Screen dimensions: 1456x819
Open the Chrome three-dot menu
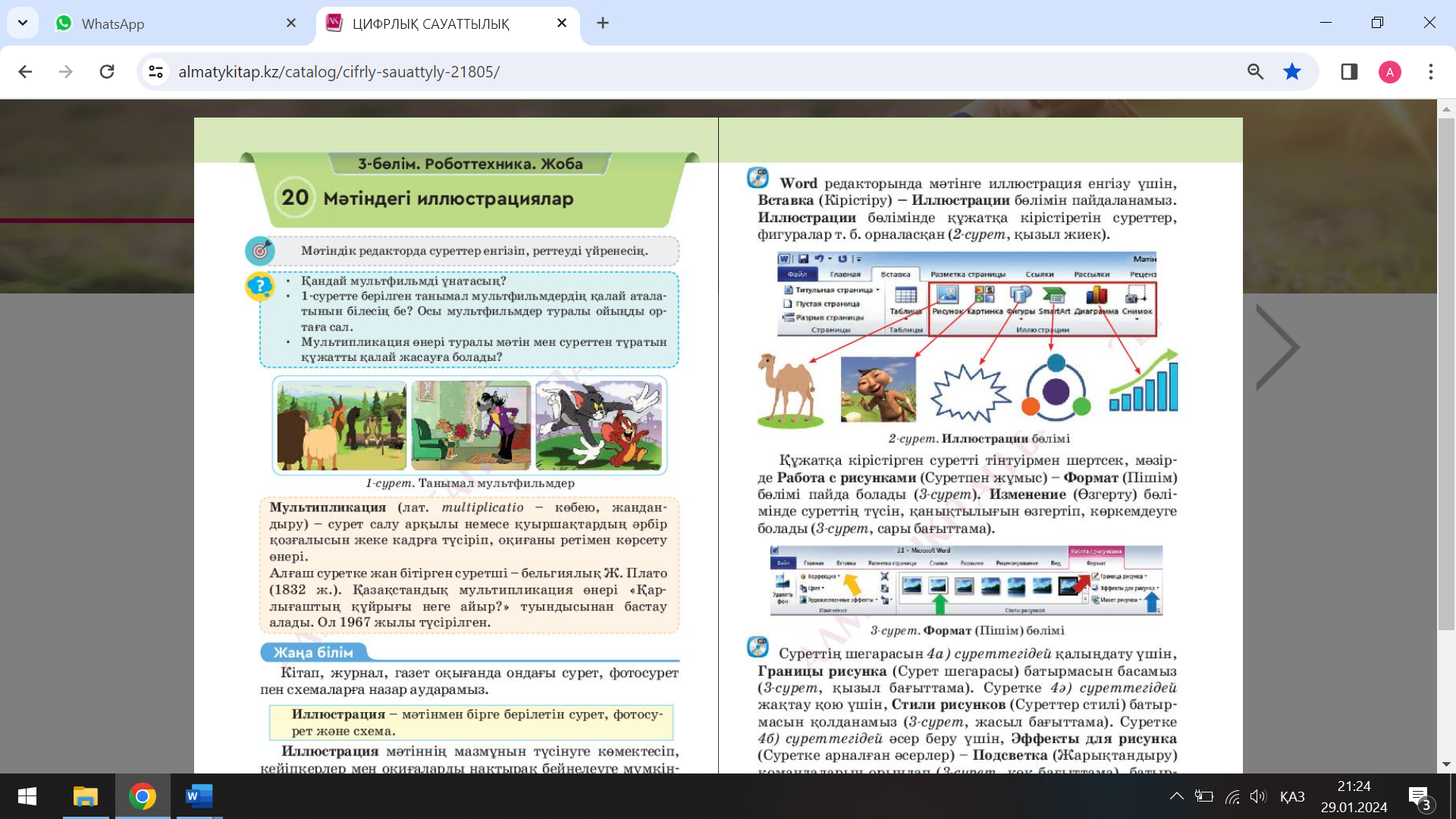coord(1430,71)
